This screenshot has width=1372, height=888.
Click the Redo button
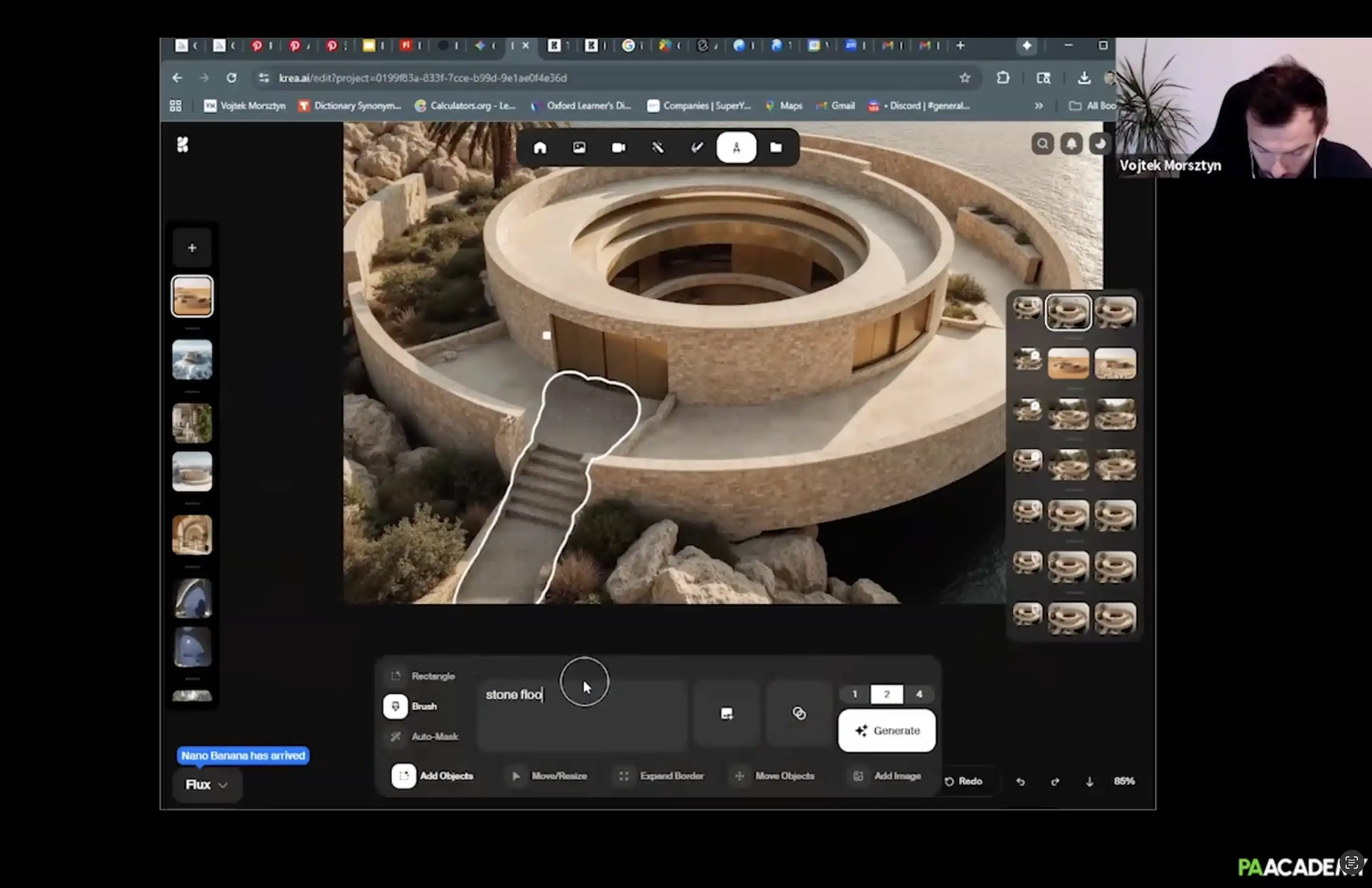(x=964, y=781)
